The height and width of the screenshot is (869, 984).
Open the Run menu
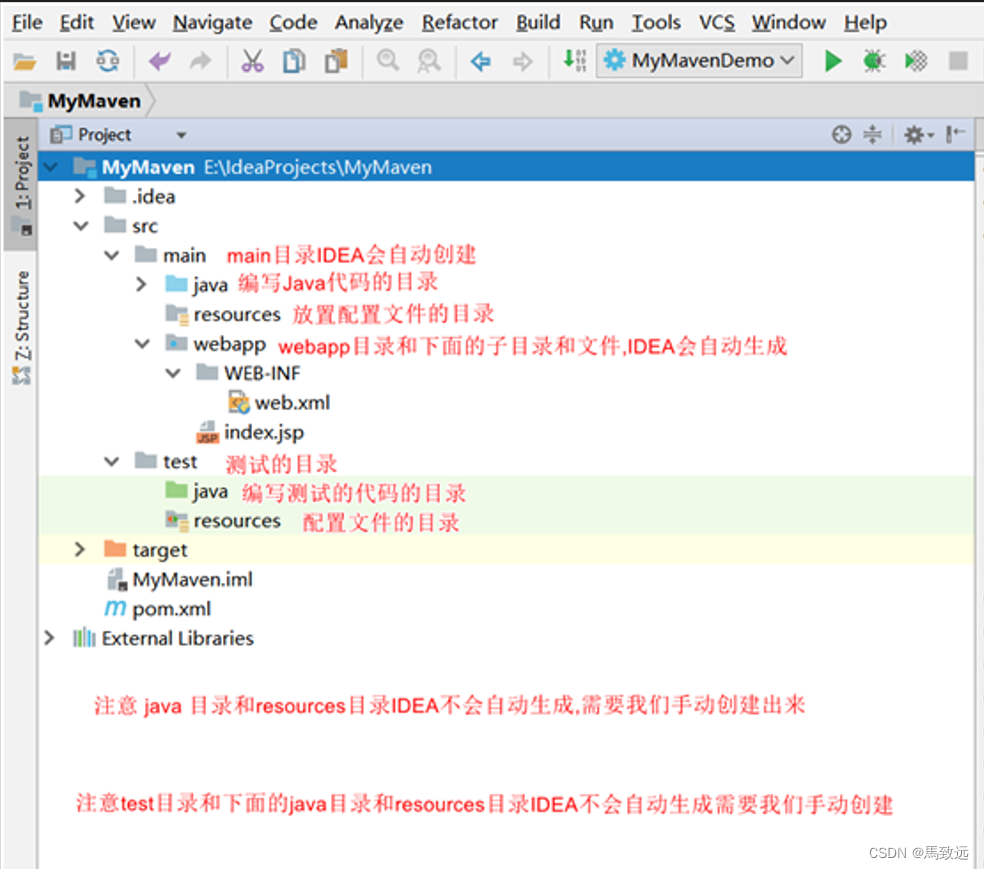point(596,23)
